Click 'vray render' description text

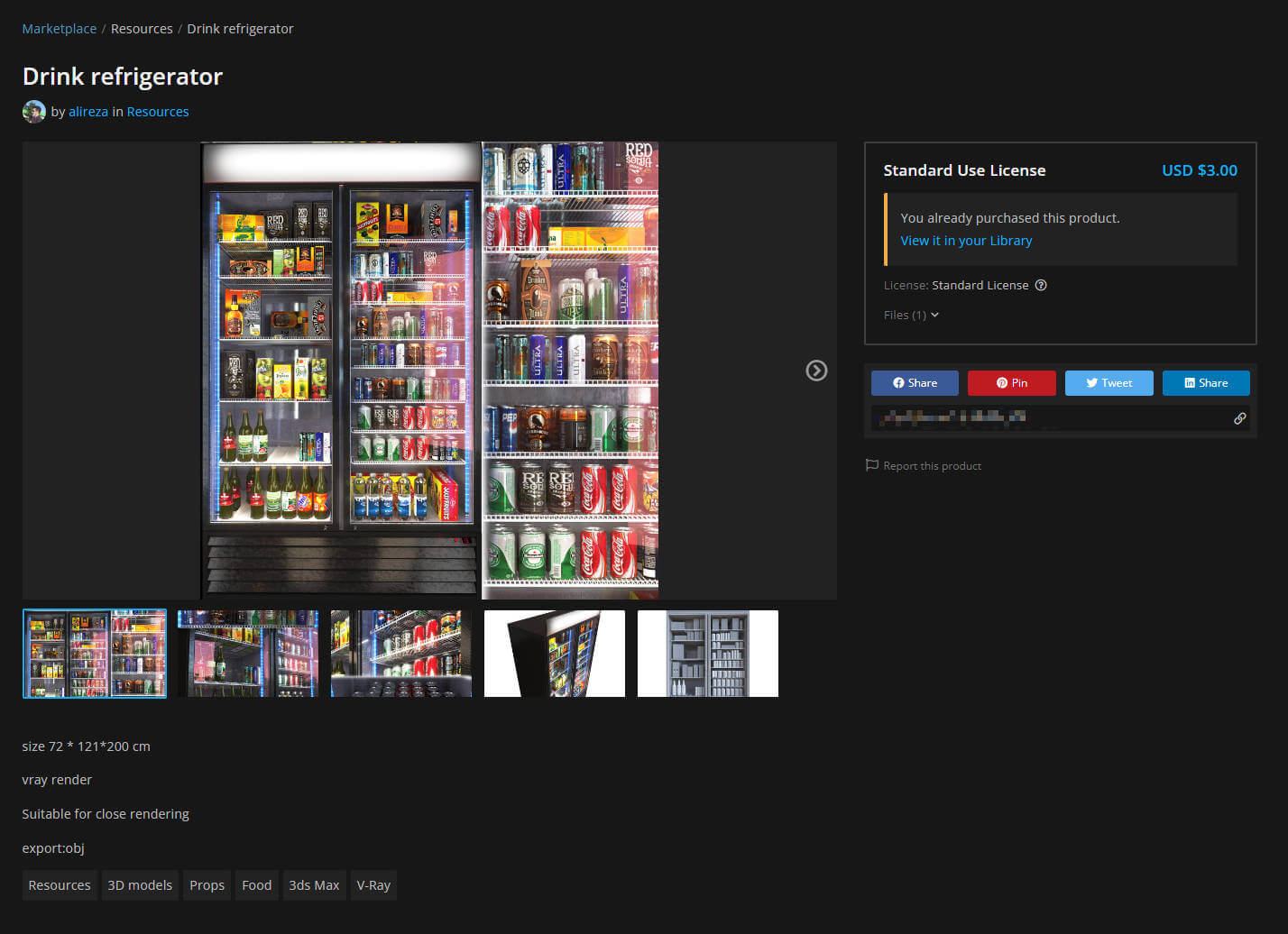tap(57, 780)
